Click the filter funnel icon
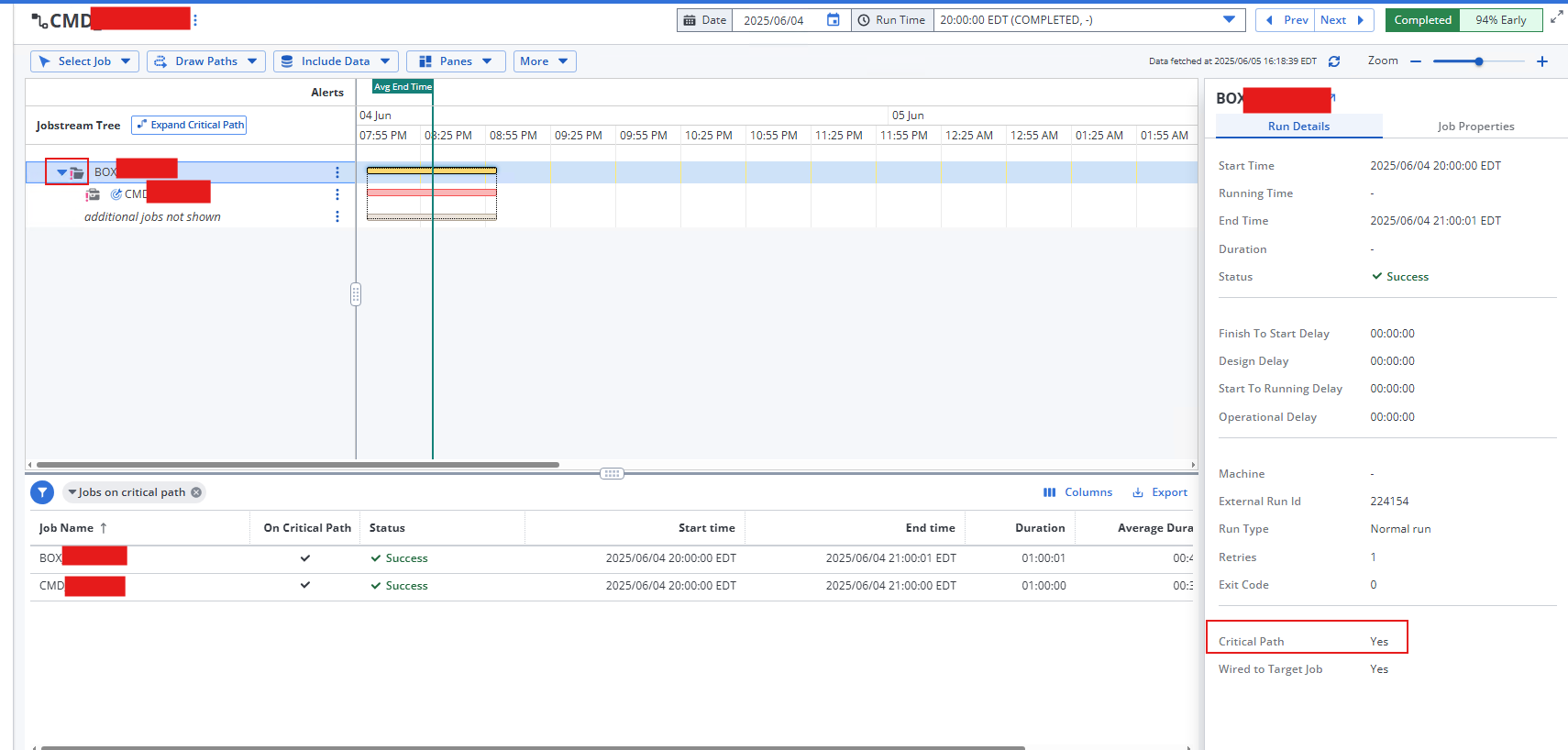Screen dimensions: 1568x750 [x=42, y=492]
